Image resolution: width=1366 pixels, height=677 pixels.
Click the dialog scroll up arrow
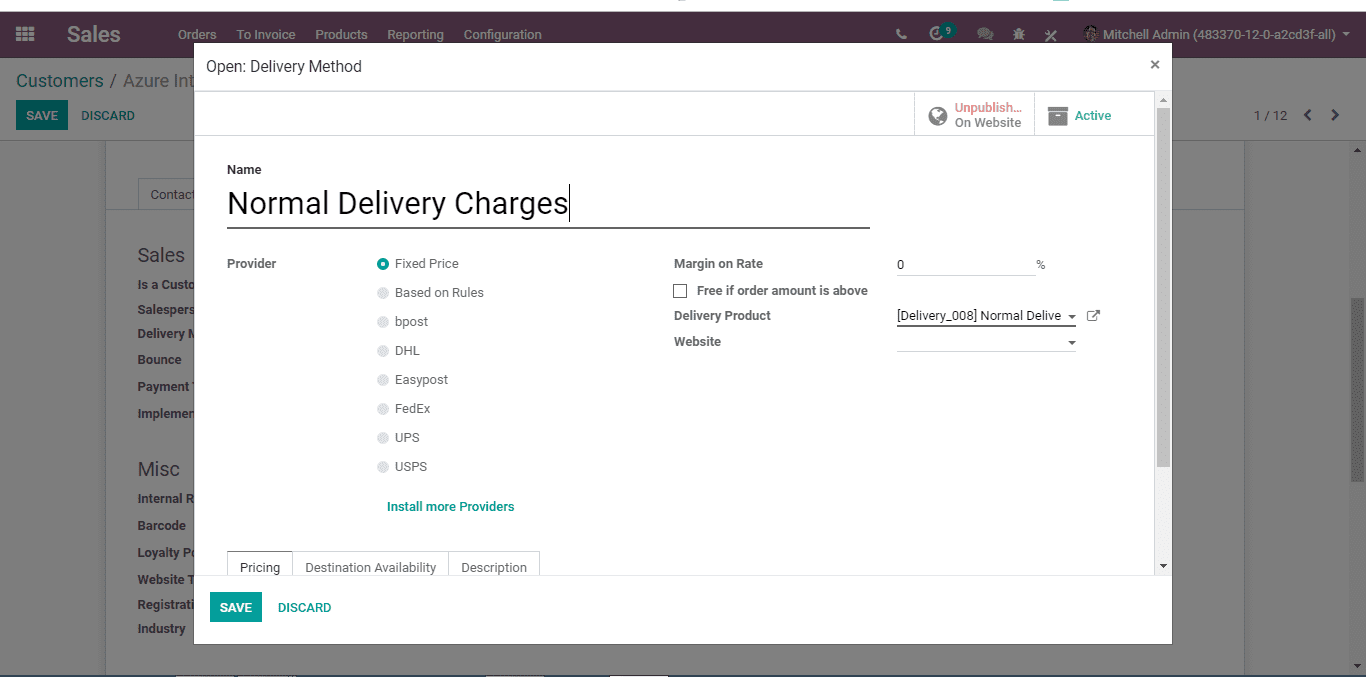(1163, 100)
